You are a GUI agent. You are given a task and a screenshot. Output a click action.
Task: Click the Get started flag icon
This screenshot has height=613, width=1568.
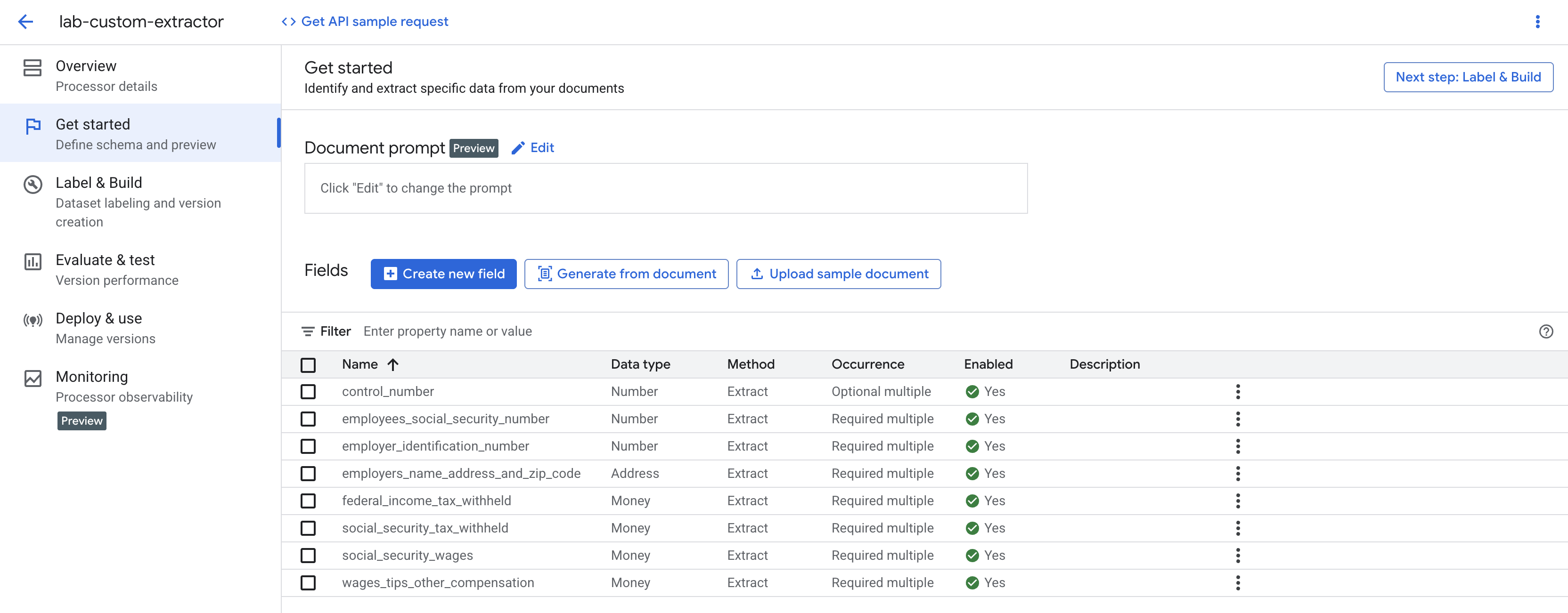[33, 126]
